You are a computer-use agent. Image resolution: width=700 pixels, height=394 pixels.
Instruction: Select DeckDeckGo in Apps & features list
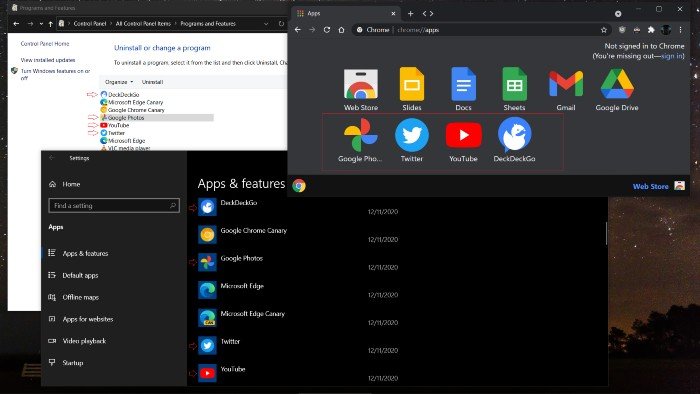pyautogui.click(x=299, y=207)
